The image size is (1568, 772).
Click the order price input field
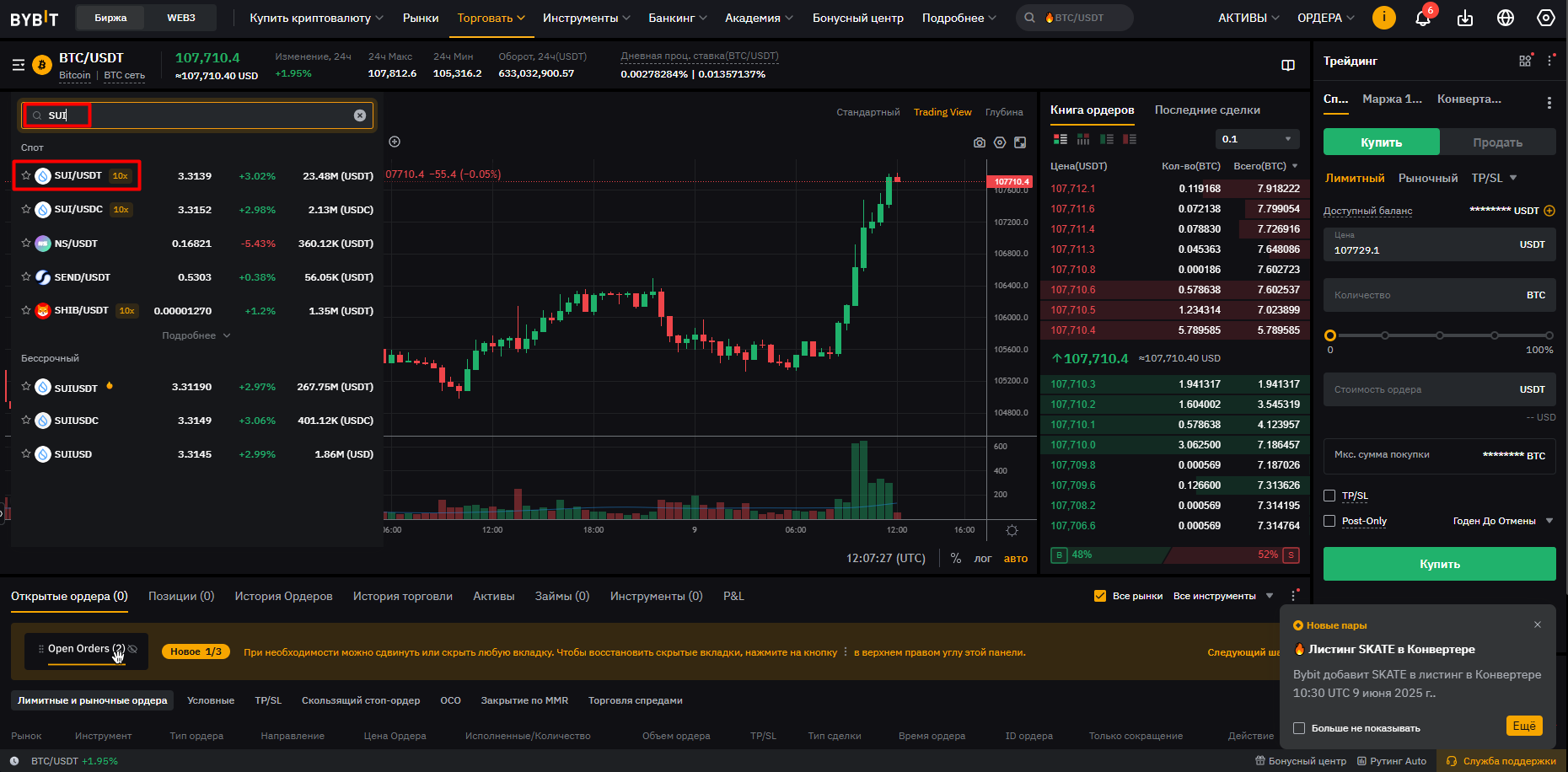click(1440, 244)
